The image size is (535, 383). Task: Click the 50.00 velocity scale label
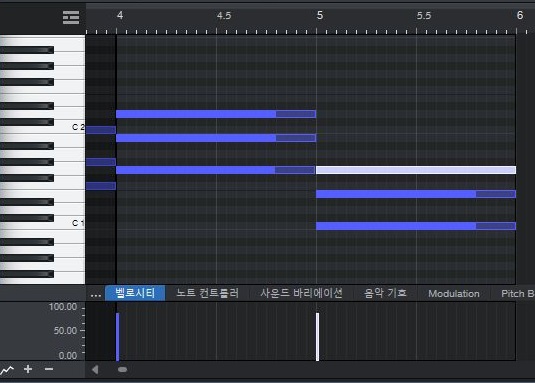click(x=65, y=330)
